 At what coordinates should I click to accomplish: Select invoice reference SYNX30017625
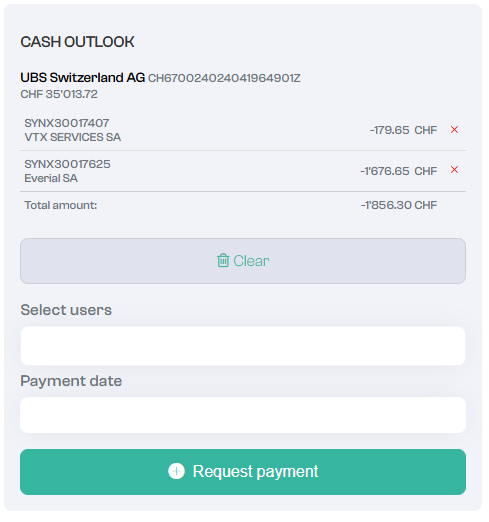67,164
